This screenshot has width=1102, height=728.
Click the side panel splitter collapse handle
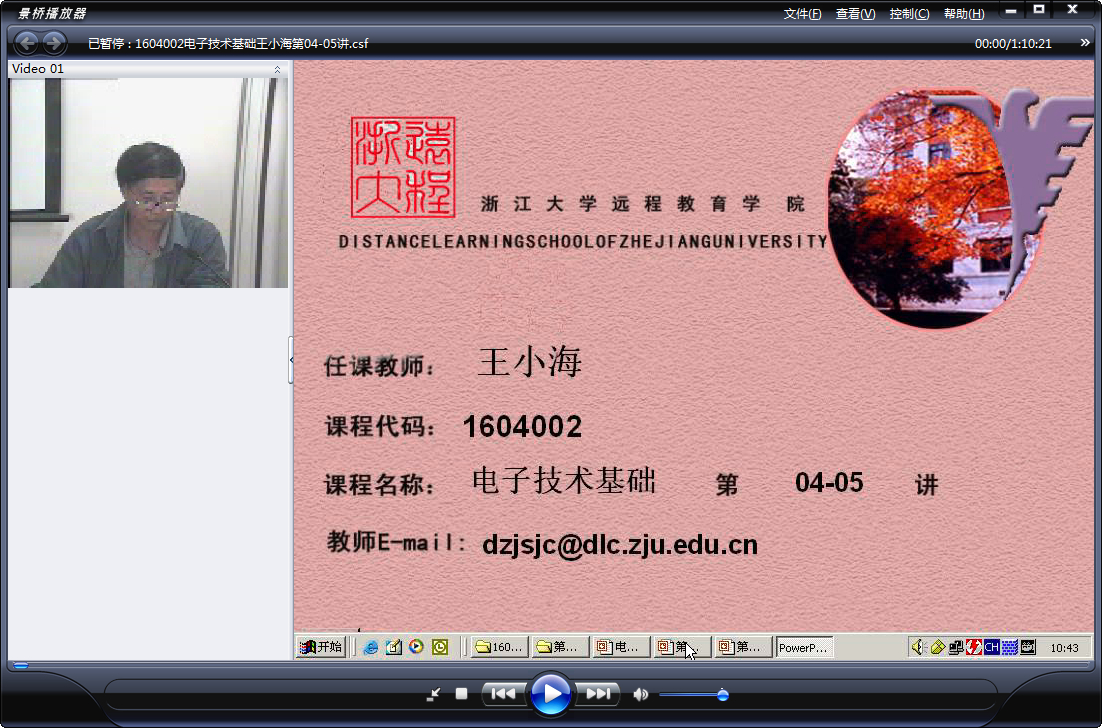pos(291,360)
